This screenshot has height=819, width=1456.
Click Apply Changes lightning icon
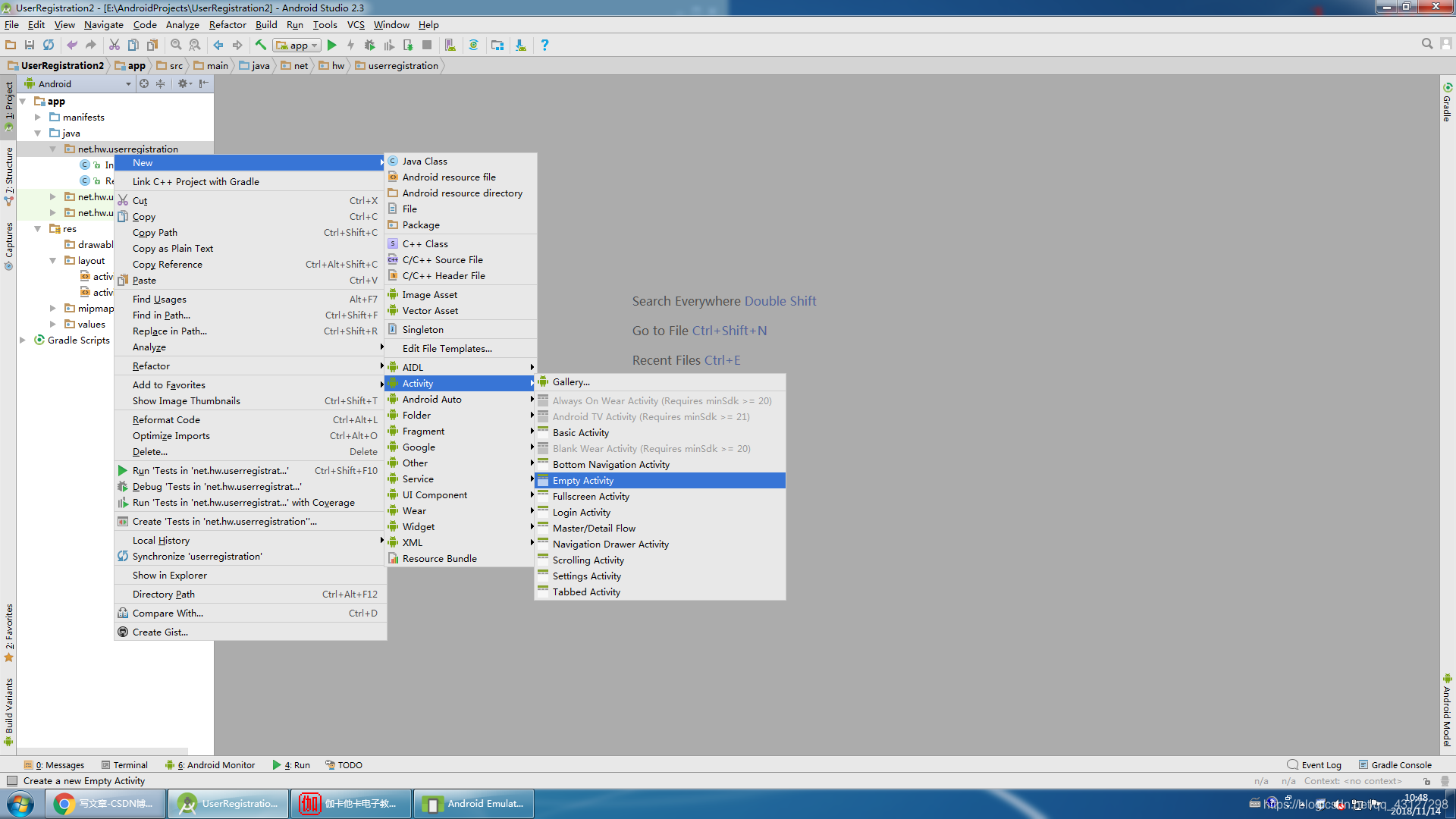pos(350,45)
